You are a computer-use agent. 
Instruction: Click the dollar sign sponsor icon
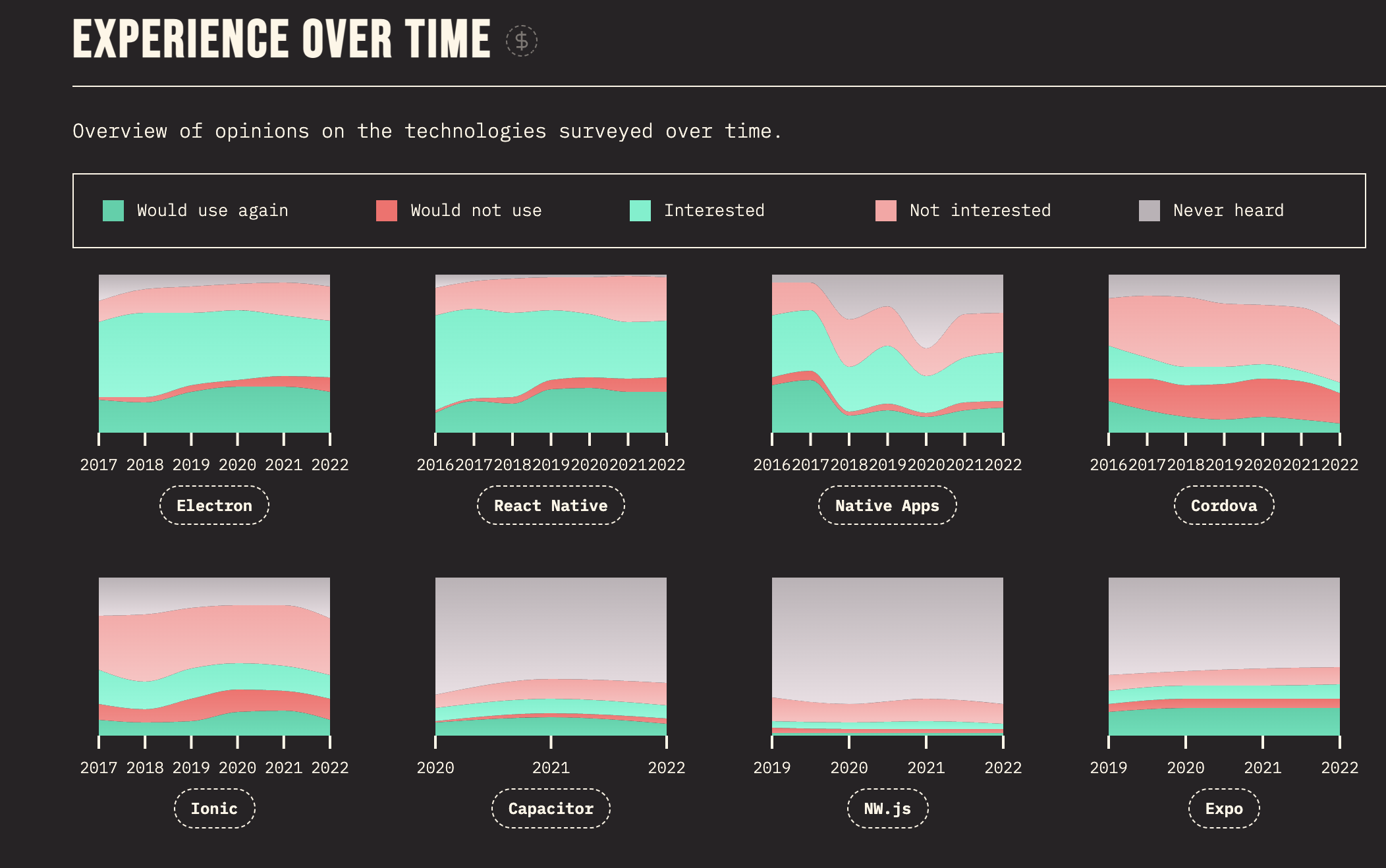click(521, 41)
